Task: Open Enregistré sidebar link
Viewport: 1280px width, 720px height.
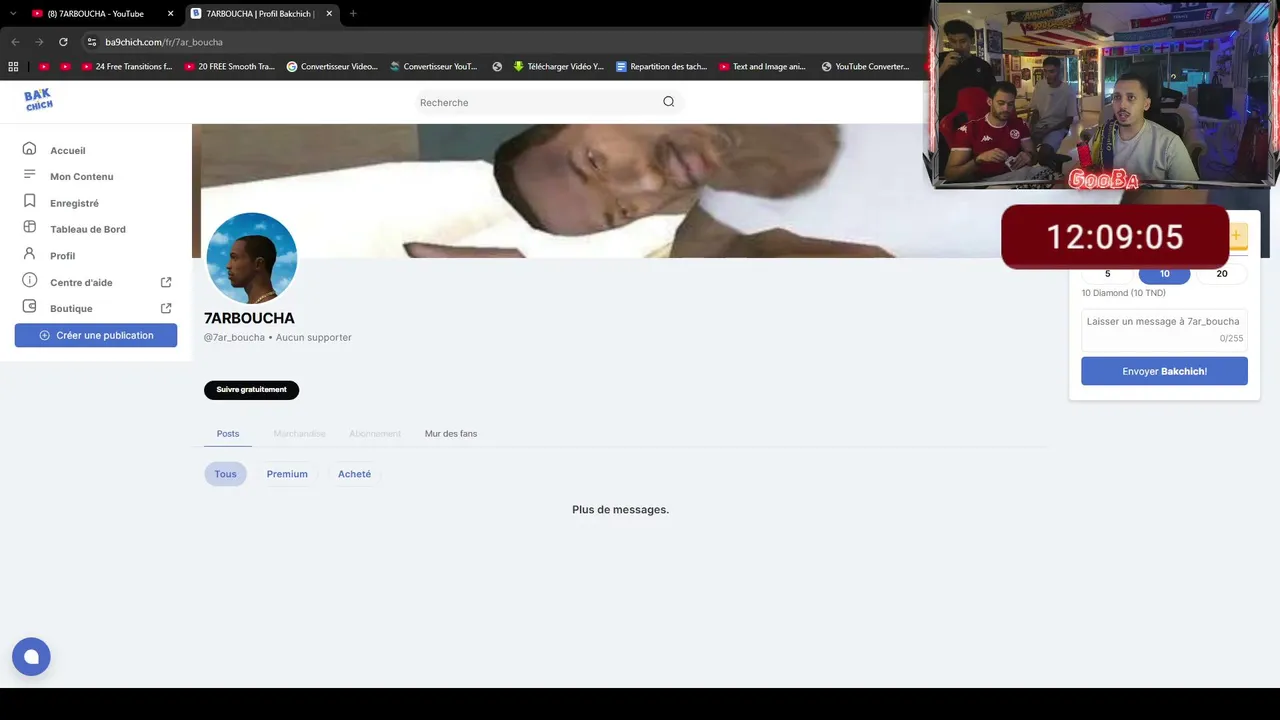Action: tap(75, 203)
